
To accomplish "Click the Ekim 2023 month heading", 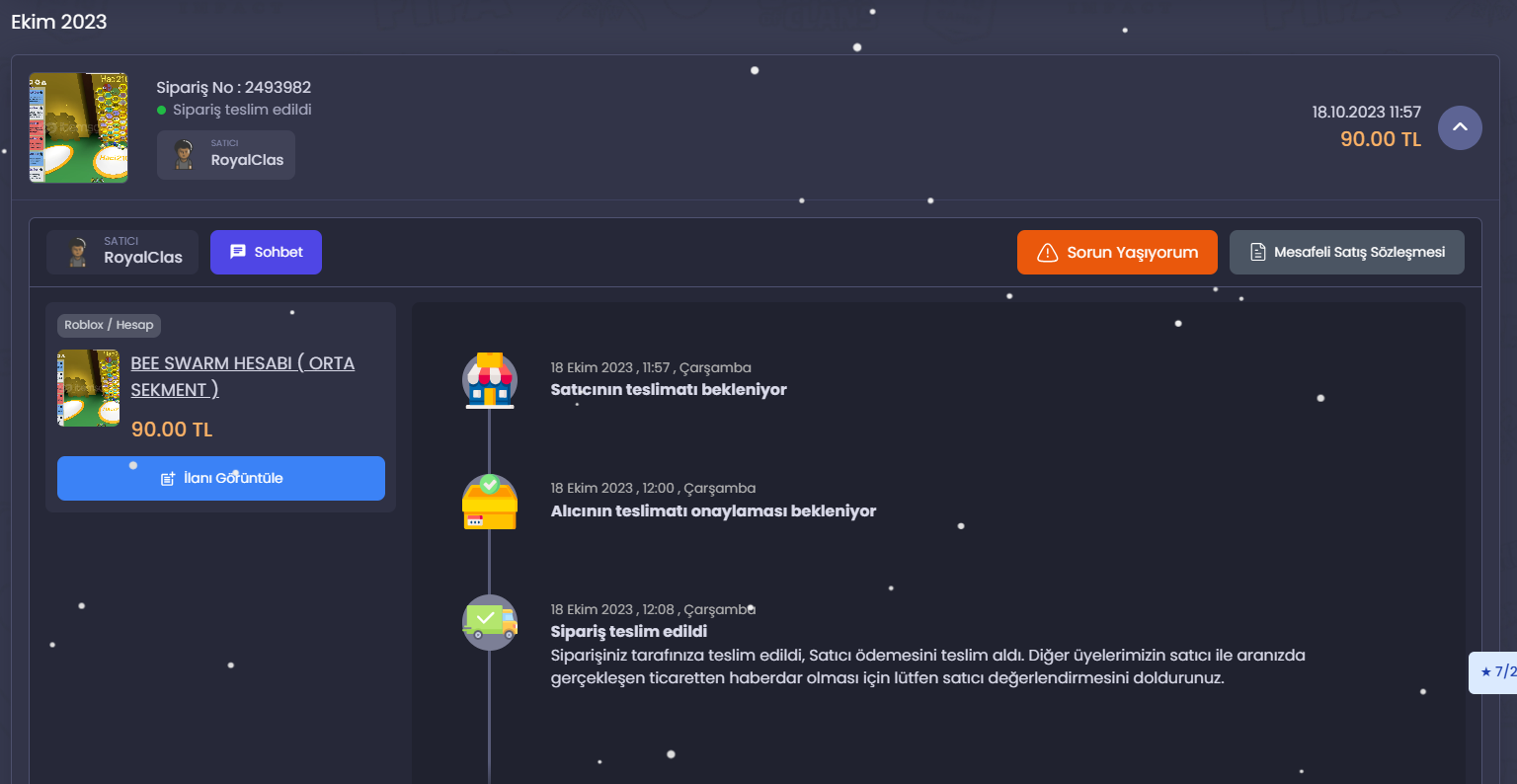I will (59, 22).
